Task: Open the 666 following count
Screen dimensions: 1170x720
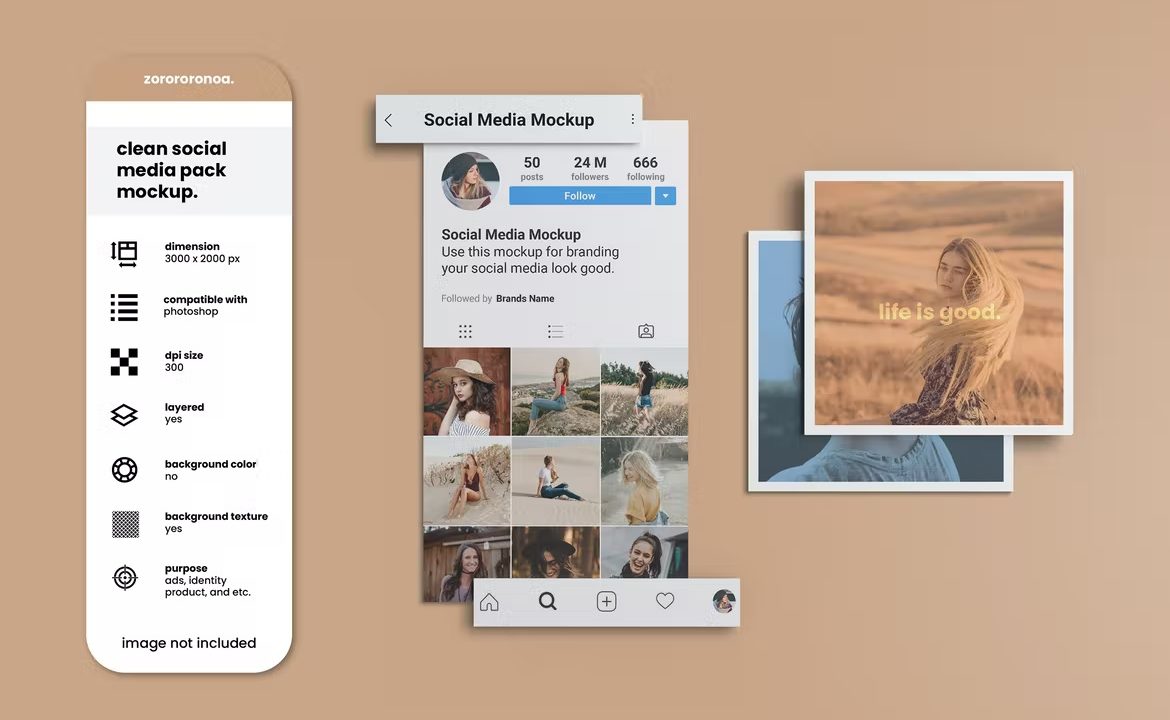Action: [x=645, y=168]
